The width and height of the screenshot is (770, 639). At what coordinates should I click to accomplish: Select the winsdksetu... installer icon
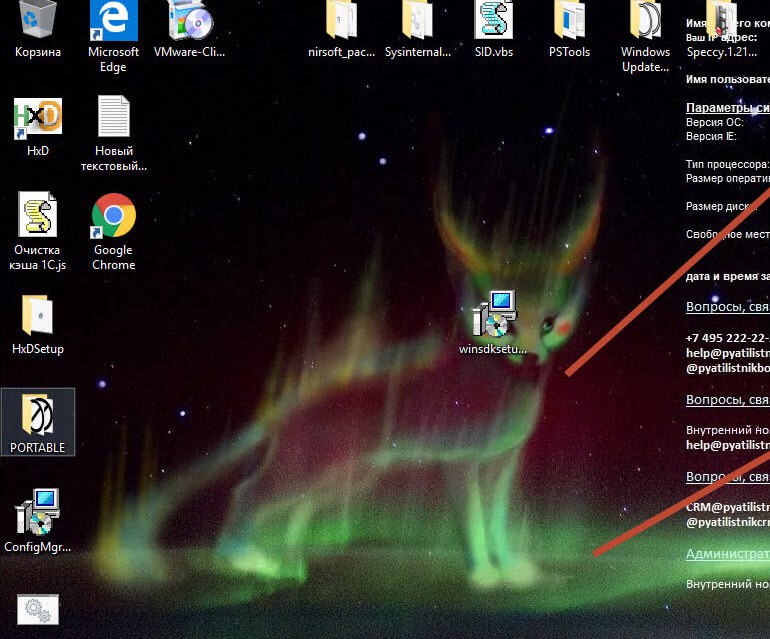pyautogui.click(x=493, y=323)
